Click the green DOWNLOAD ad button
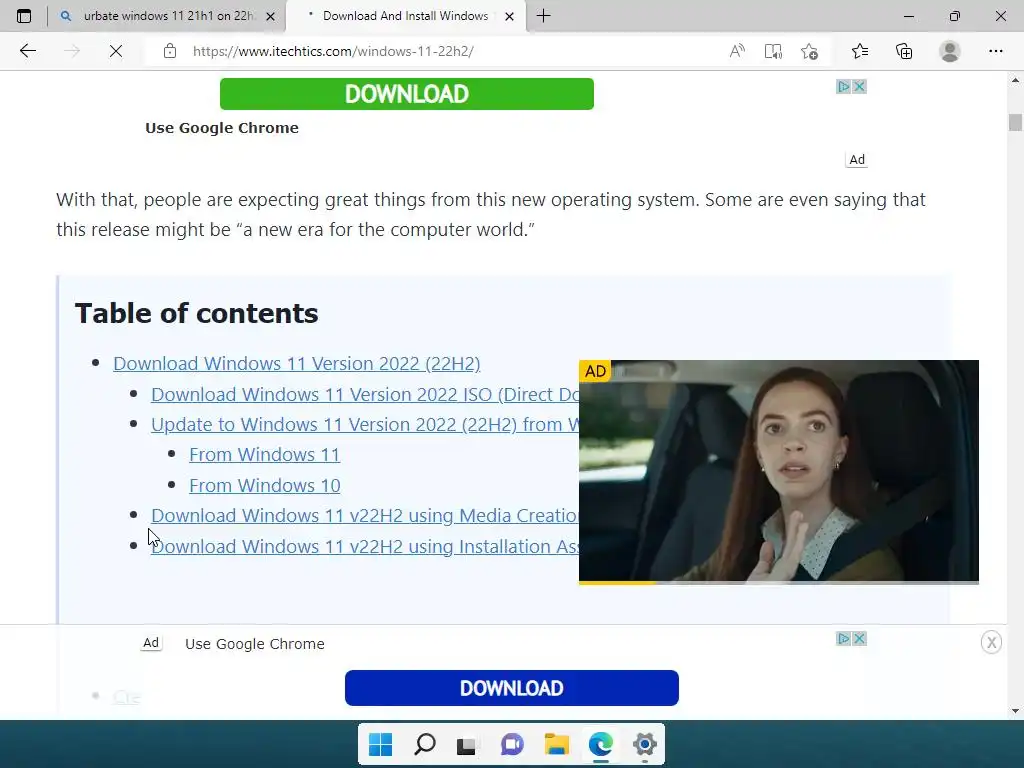The image size is (1024, 768). (x=407, y=94)
